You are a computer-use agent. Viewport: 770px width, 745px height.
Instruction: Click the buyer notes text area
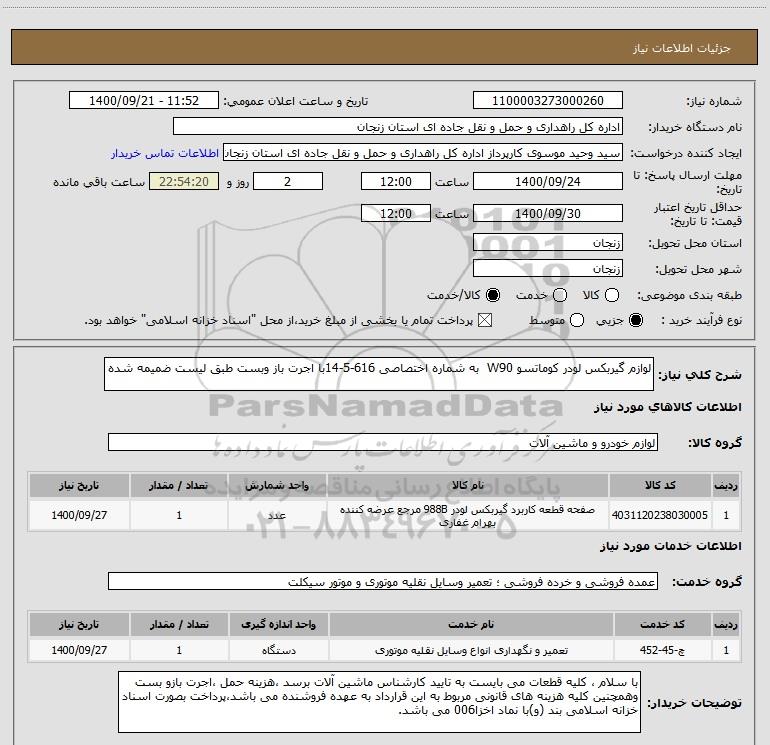pos(380,702)
